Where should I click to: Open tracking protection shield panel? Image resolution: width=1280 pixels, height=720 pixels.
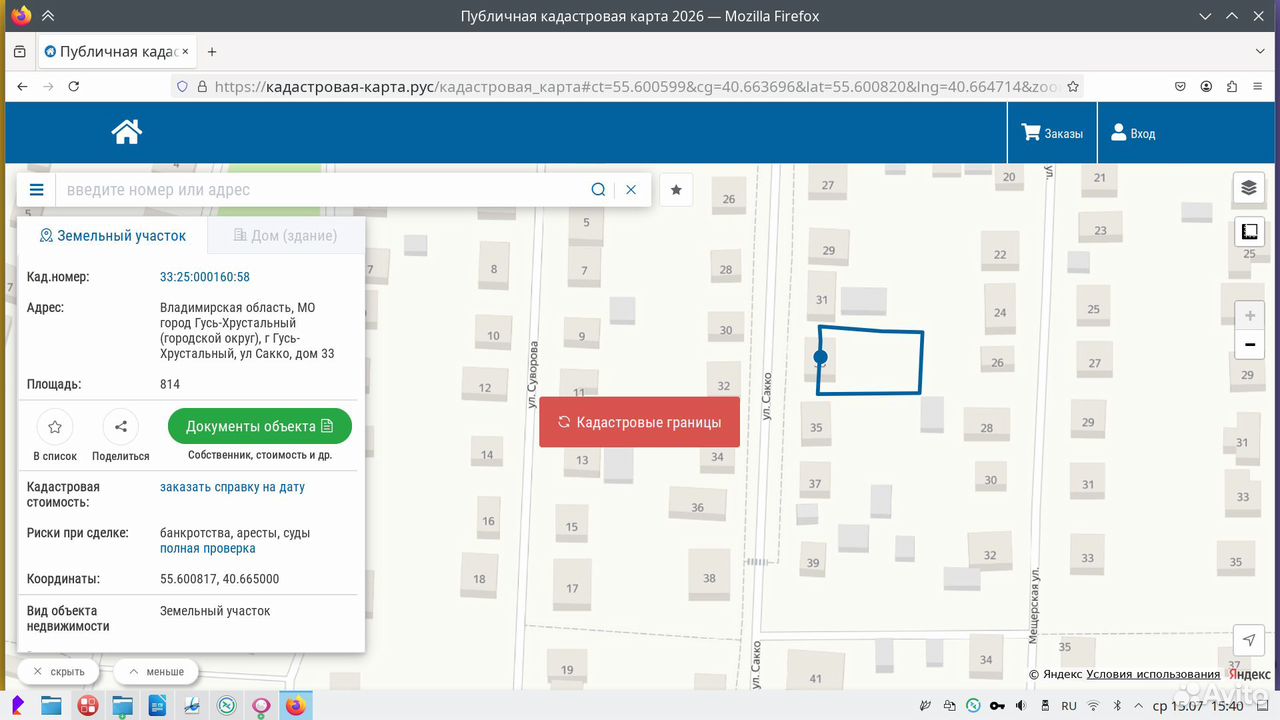click(182, 87)
